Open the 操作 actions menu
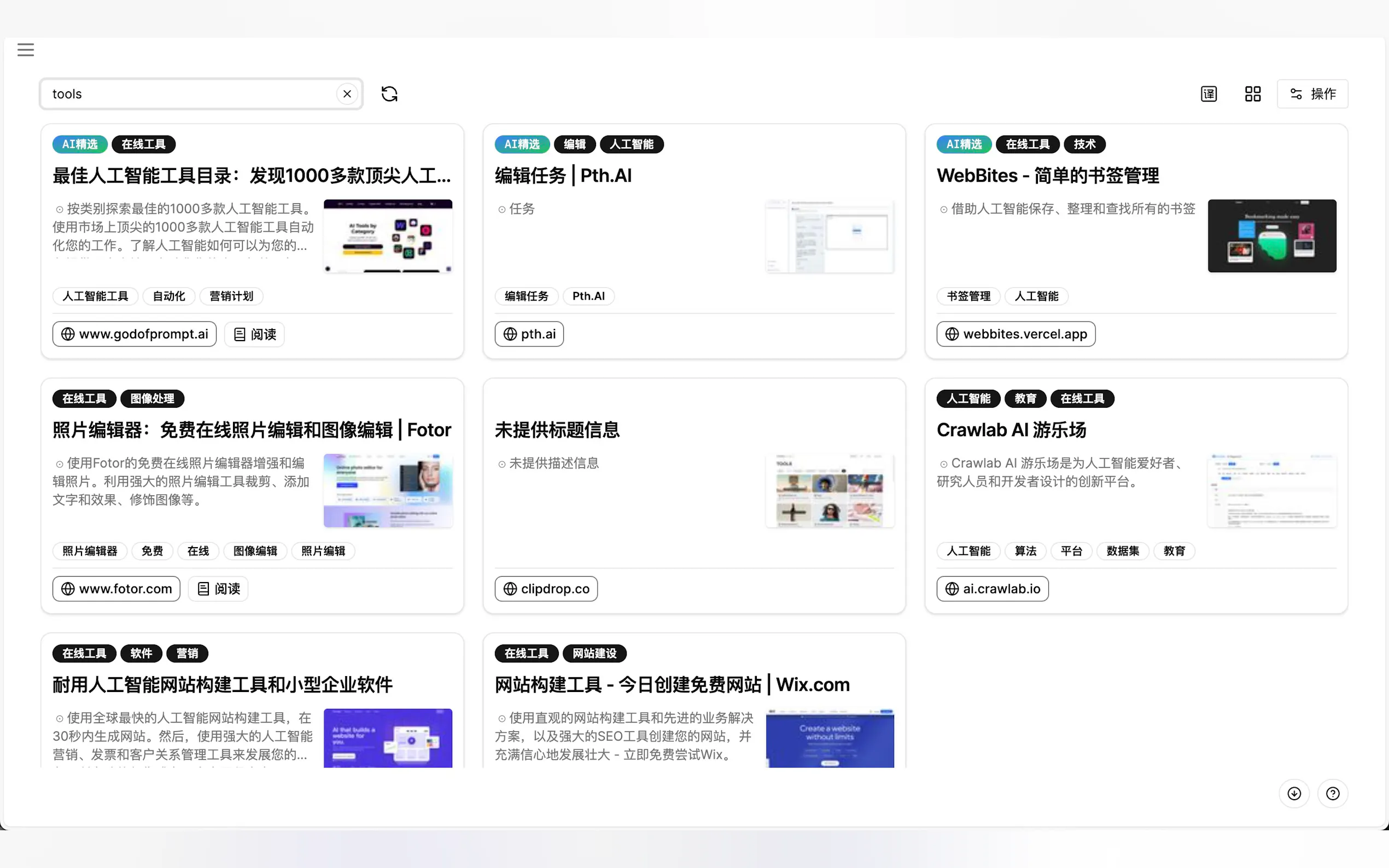This screenshot has width=1389, height=868. coord(1312,94)
